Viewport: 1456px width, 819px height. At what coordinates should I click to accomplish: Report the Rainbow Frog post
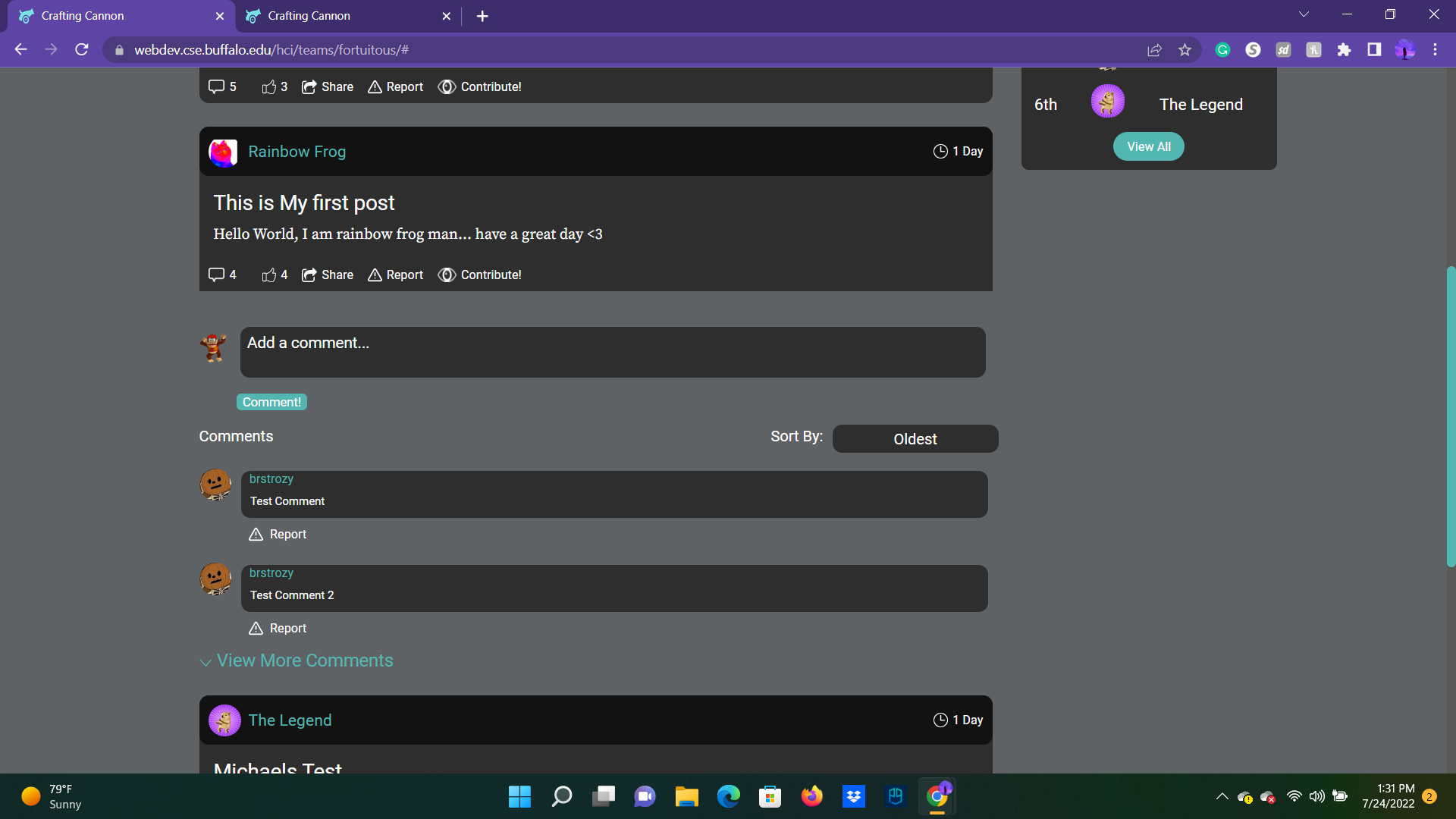[396, 275]
